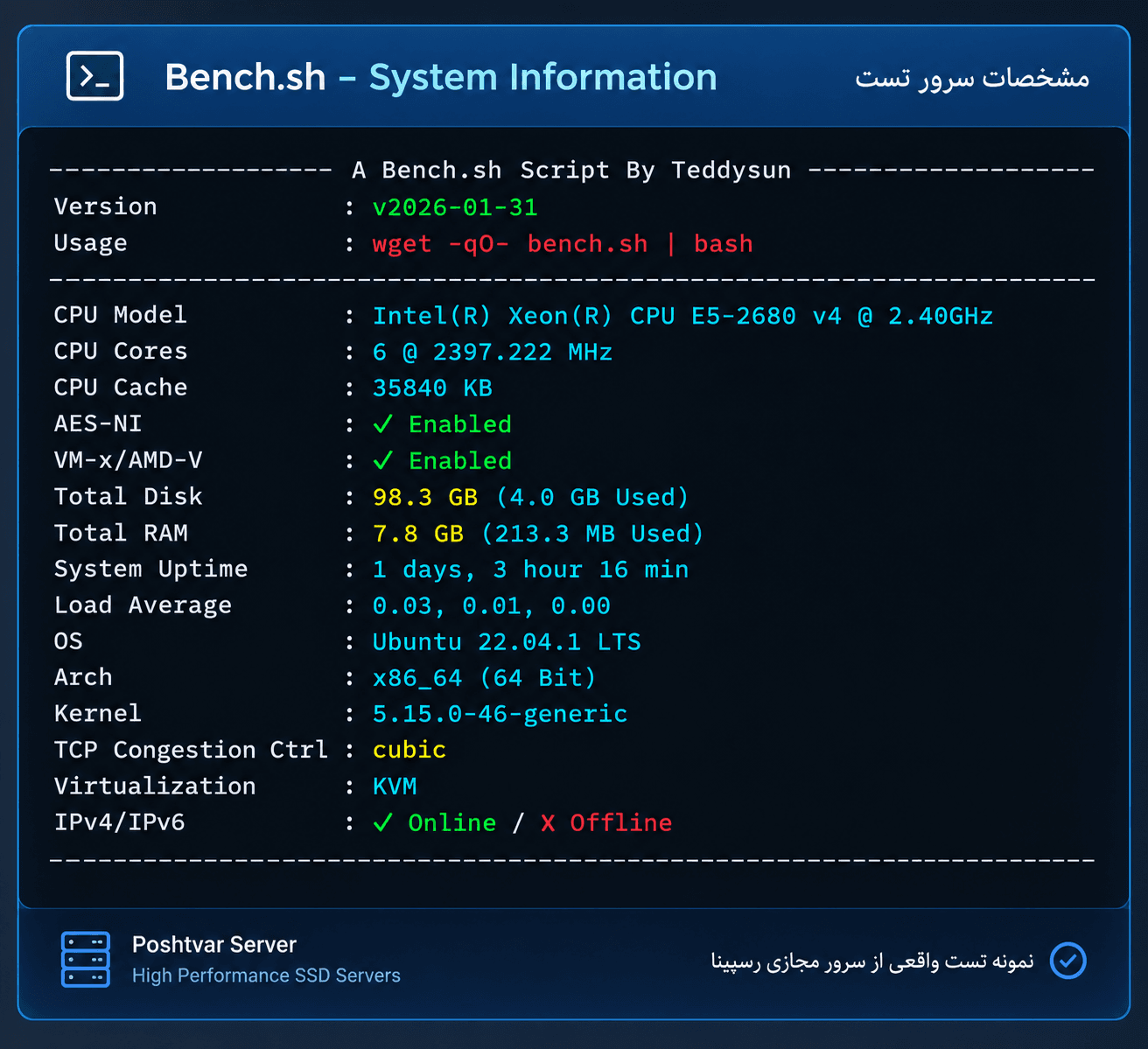
Task: Click the 'Load Average' label
Action: tap(143, 605)
